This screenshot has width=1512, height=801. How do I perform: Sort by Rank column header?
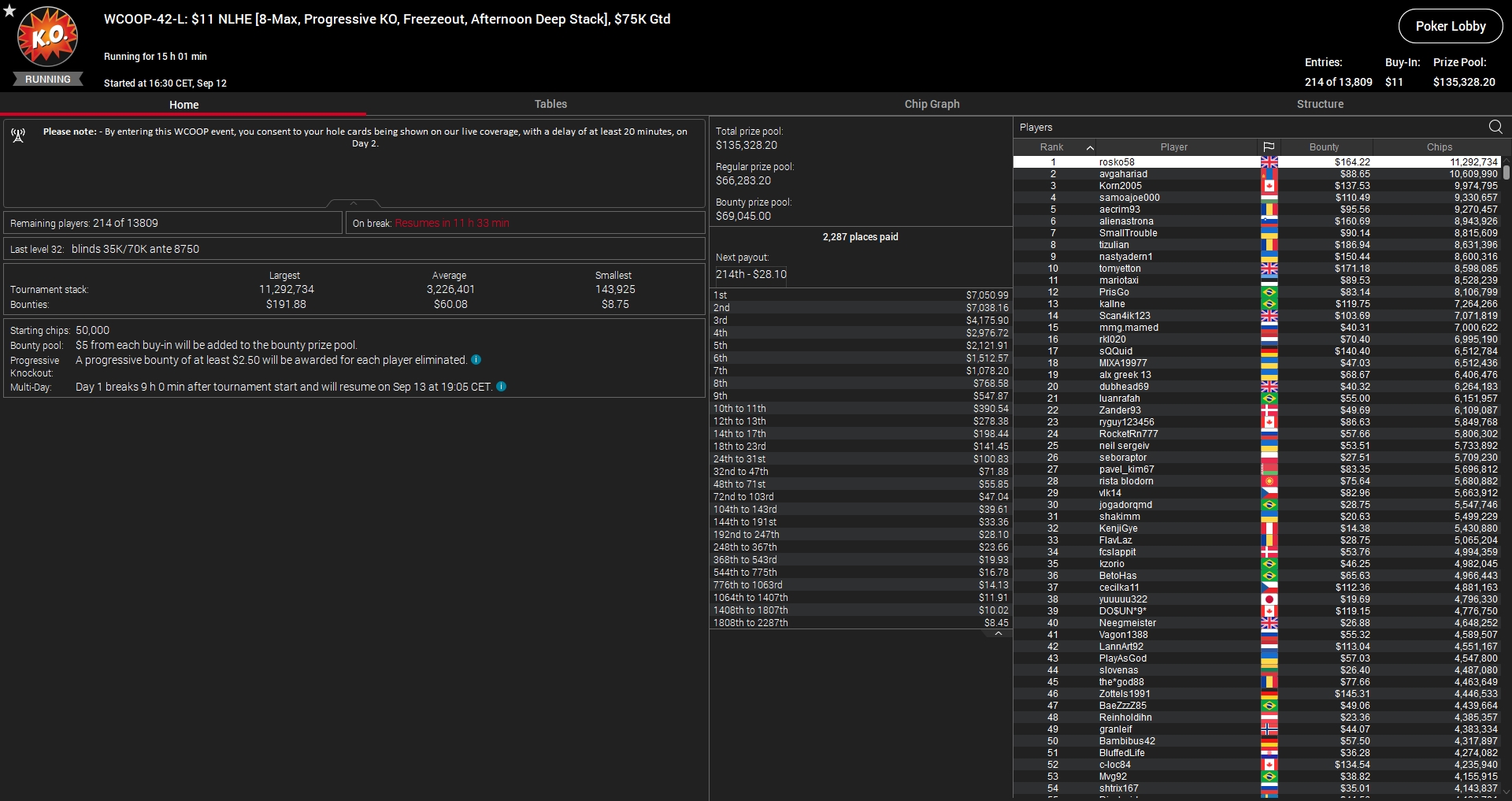coord(1051,147)
